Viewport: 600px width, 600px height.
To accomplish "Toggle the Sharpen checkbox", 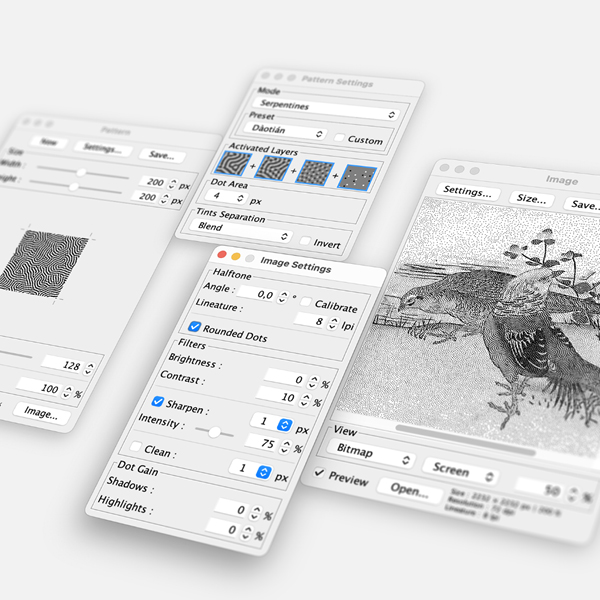I will click(157, 401).
